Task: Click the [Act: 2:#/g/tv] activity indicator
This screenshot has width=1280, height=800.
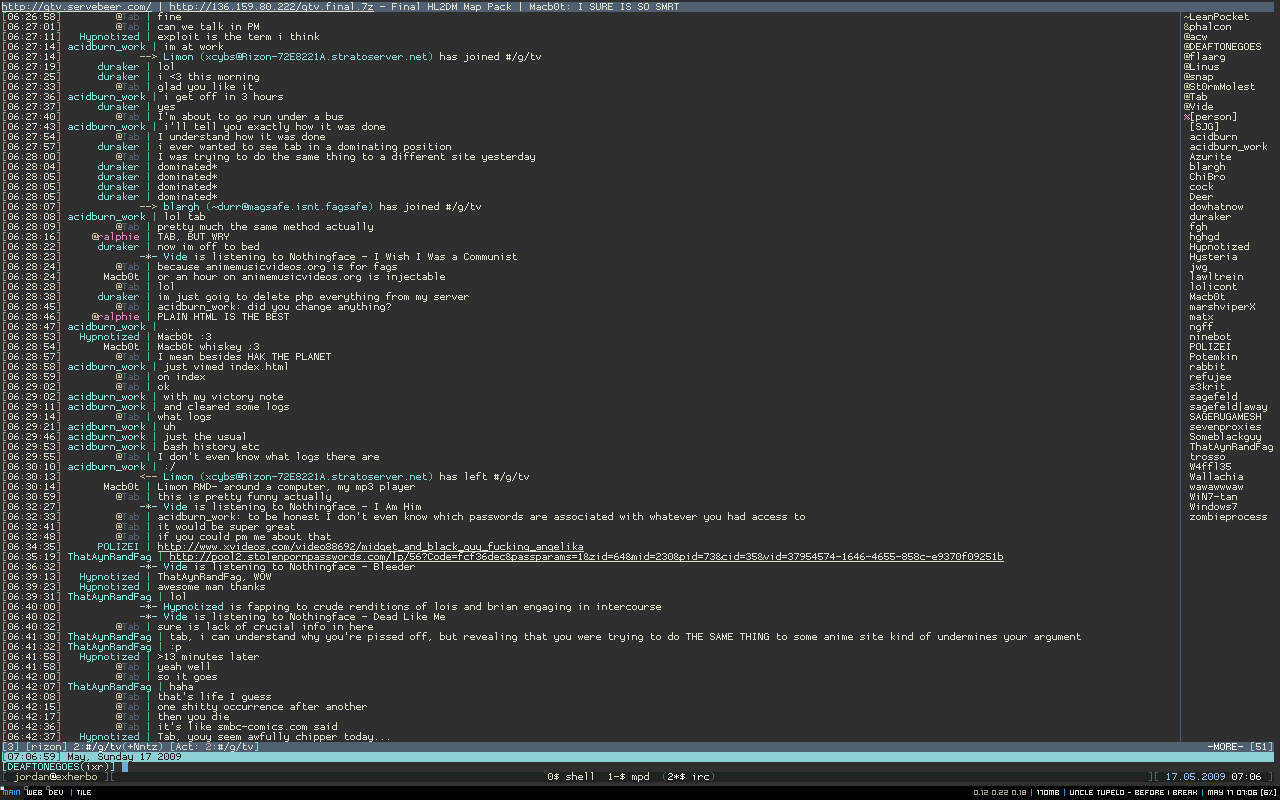Action: pos(215,746)
